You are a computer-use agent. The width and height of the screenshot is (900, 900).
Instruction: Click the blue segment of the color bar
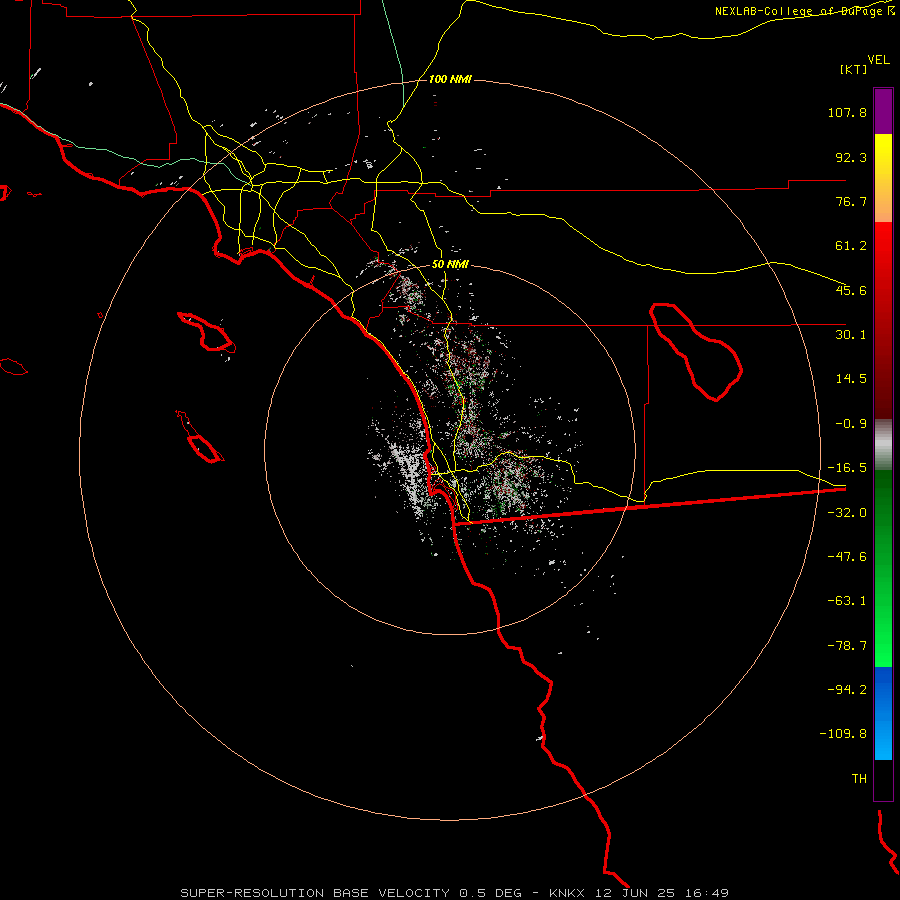click(883, 713)
